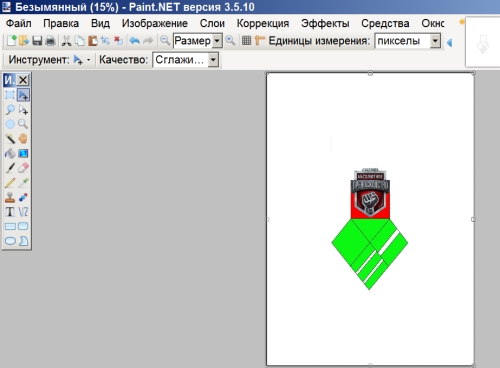Create a new image with toolbar icon

11,41
